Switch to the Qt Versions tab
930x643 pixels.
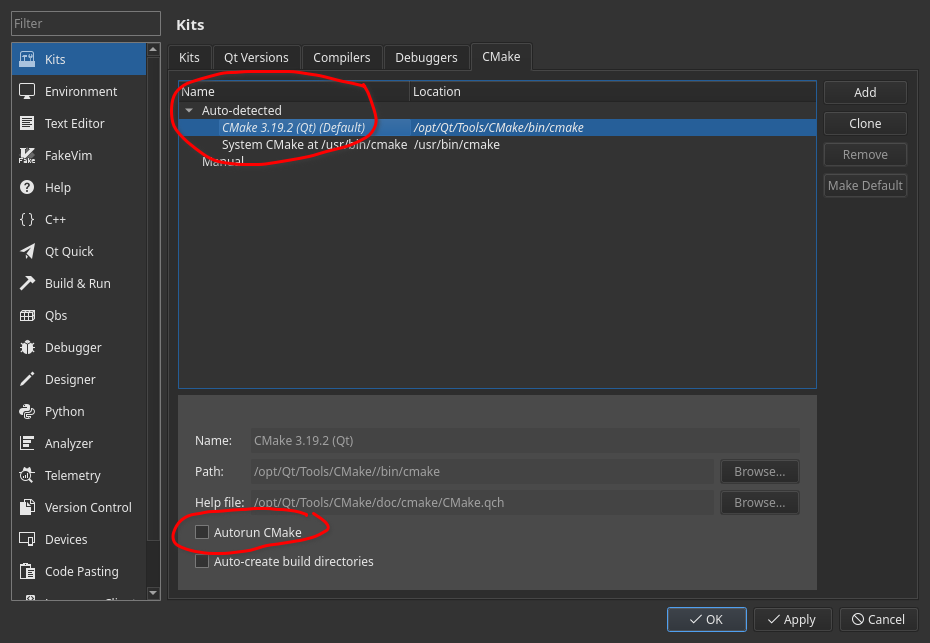256,58
